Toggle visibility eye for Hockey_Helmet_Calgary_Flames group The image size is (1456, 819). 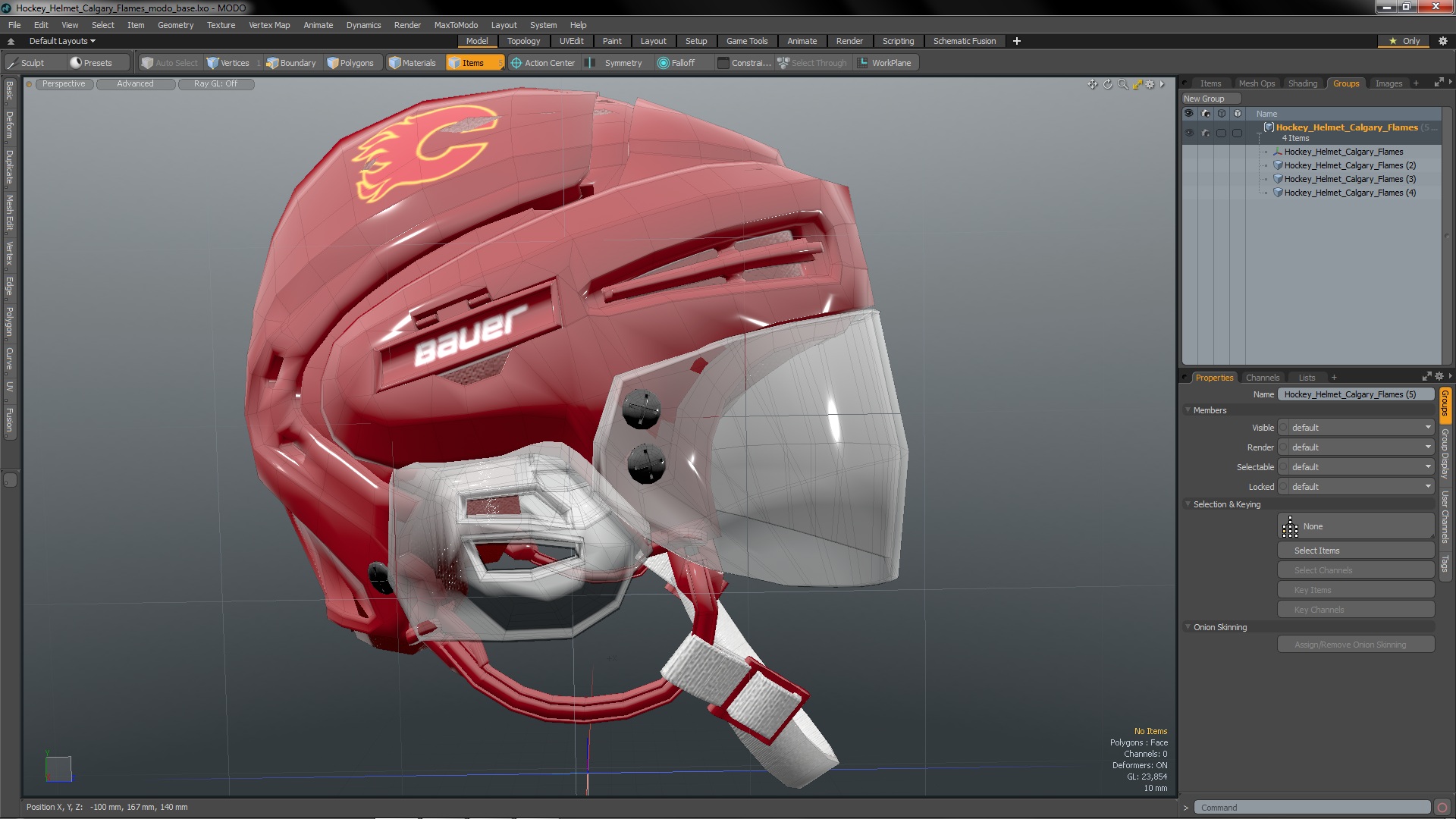coord(1189,133)
